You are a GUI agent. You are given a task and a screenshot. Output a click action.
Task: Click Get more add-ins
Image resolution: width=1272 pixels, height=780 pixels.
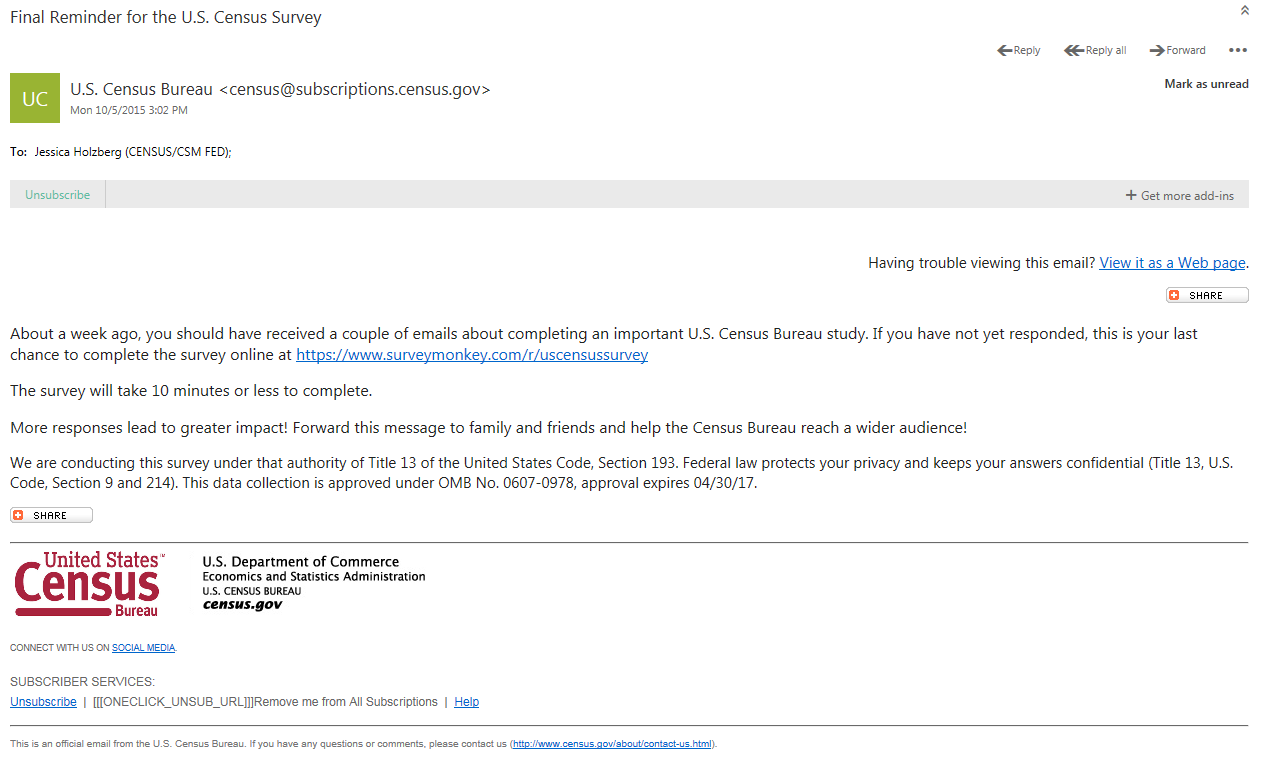[x=1180, y=196]
